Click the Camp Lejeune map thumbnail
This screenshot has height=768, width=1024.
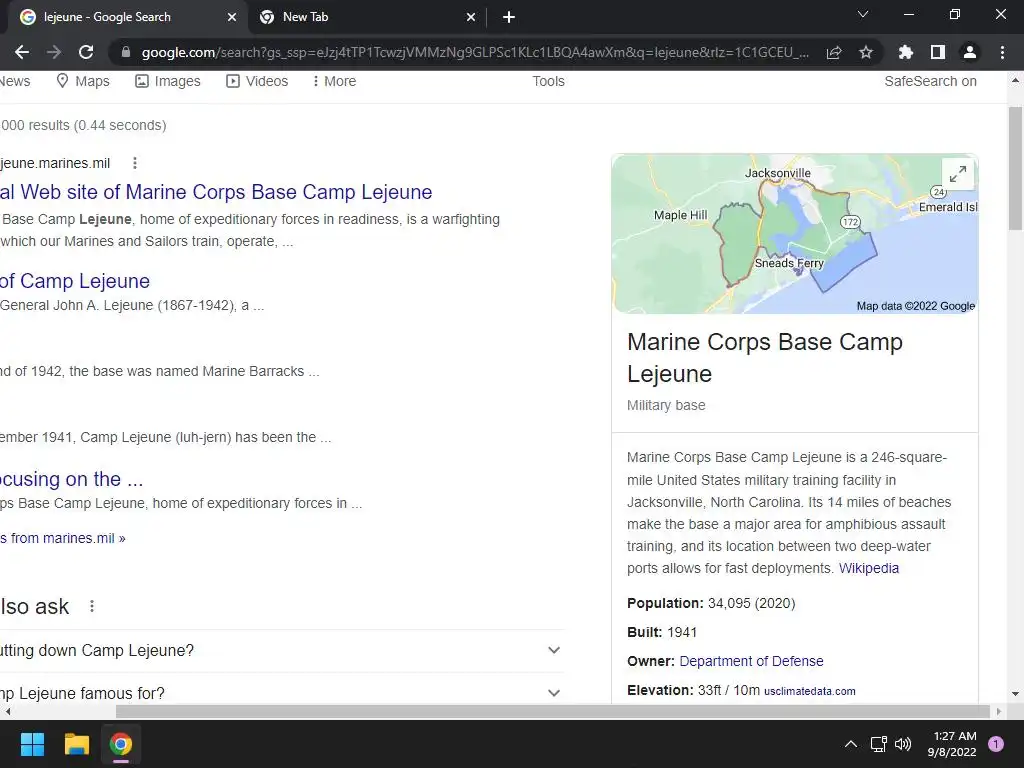tap(795, 234)
